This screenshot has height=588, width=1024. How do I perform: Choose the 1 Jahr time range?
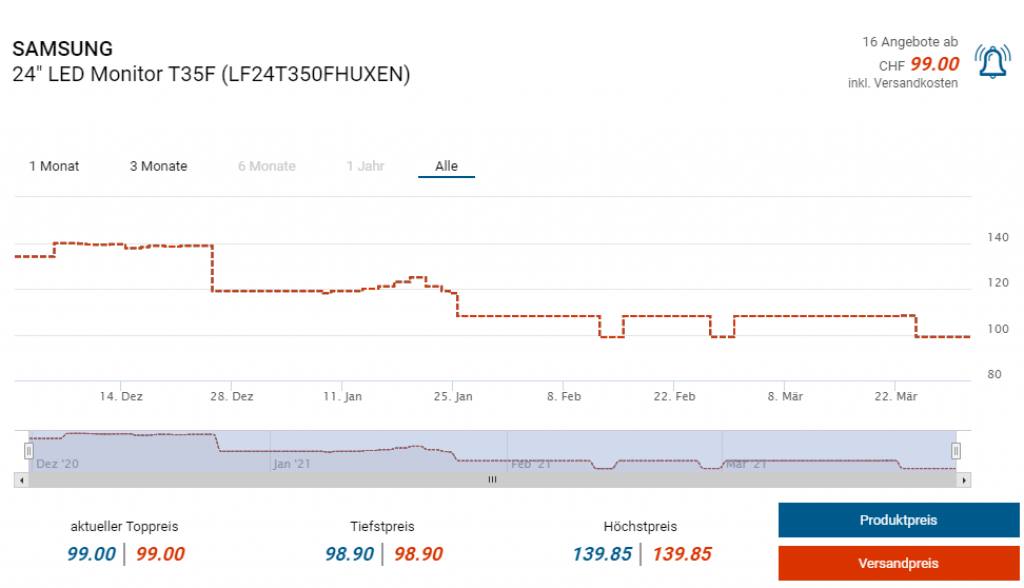point(365,166)
